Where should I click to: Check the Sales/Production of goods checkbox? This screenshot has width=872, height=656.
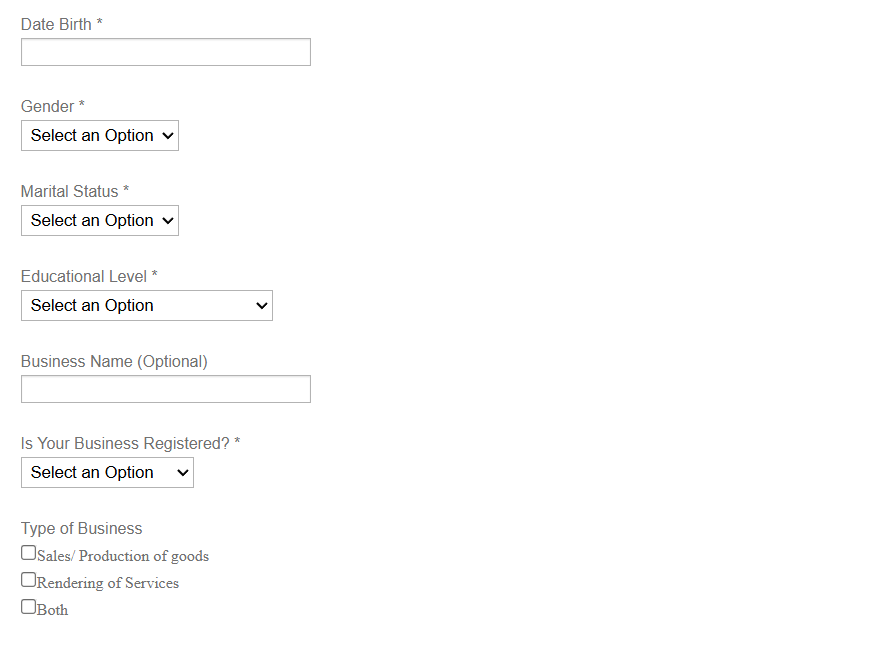(x=29, y=553)
